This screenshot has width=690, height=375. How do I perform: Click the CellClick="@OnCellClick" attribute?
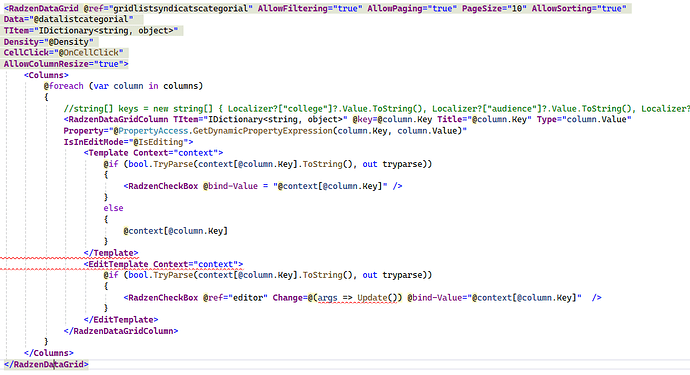tap(63, 53)
